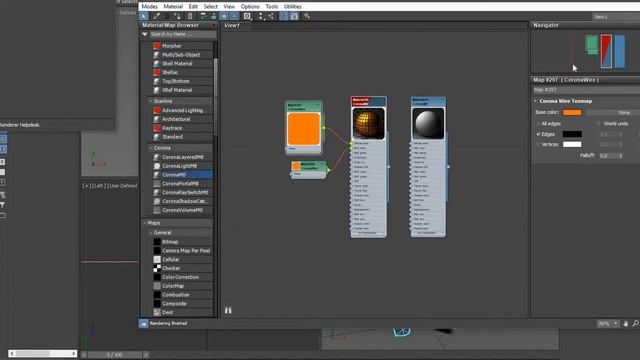Open the Select menu
Image resolution: width=640 pixels, height=360 pixels.
click(x=211, y=7)
